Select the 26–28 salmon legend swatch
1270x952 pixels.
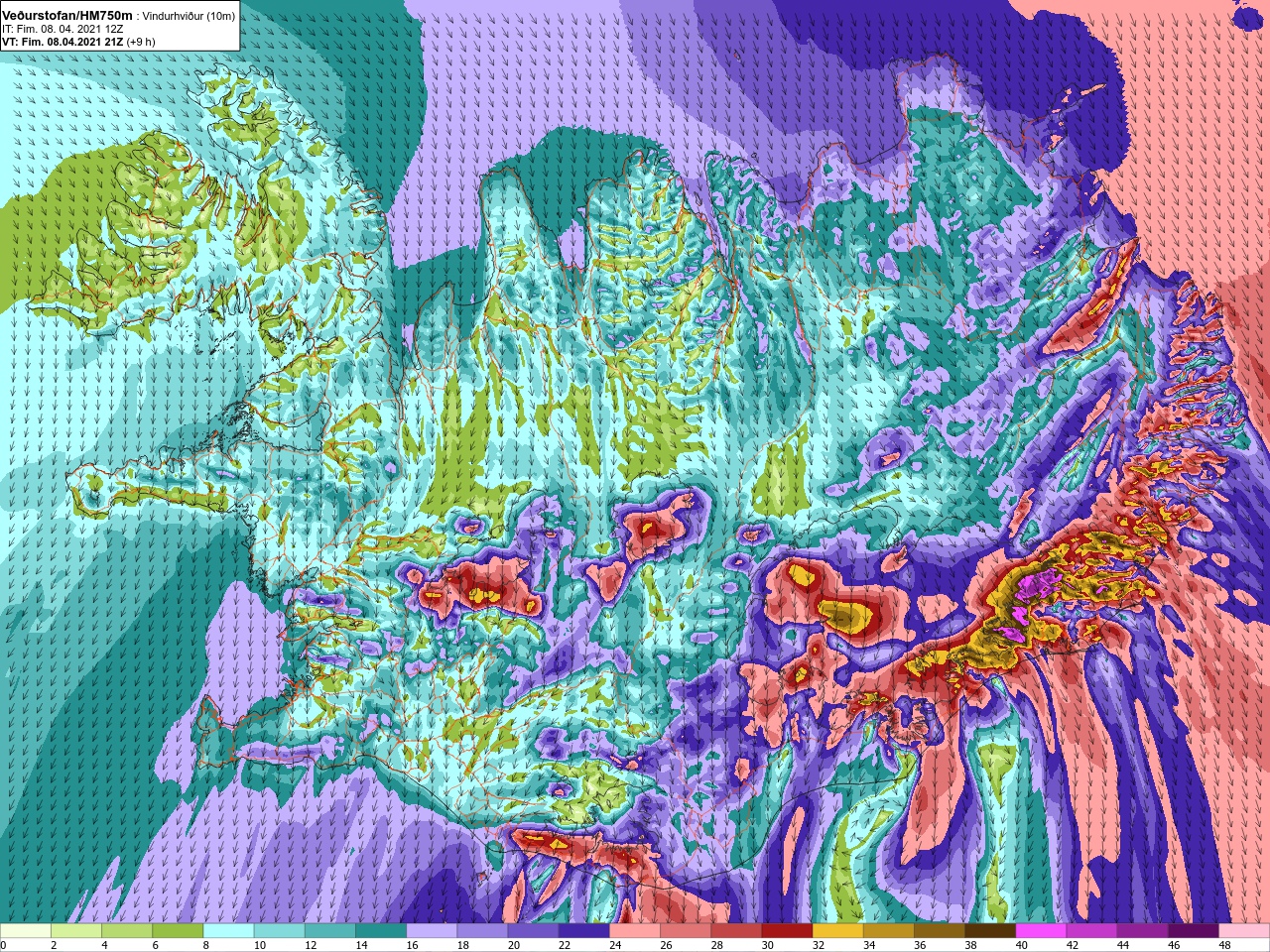click(x=685, y=931)
